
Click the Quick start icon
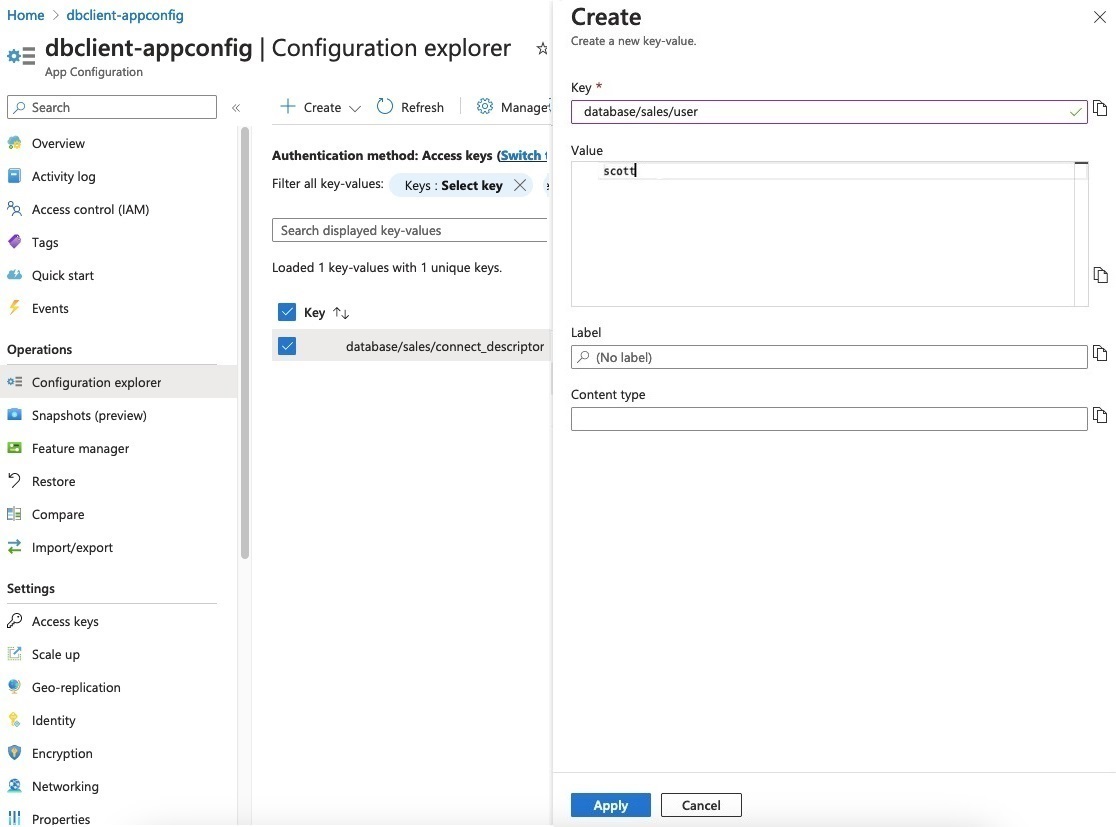point(14,275)
